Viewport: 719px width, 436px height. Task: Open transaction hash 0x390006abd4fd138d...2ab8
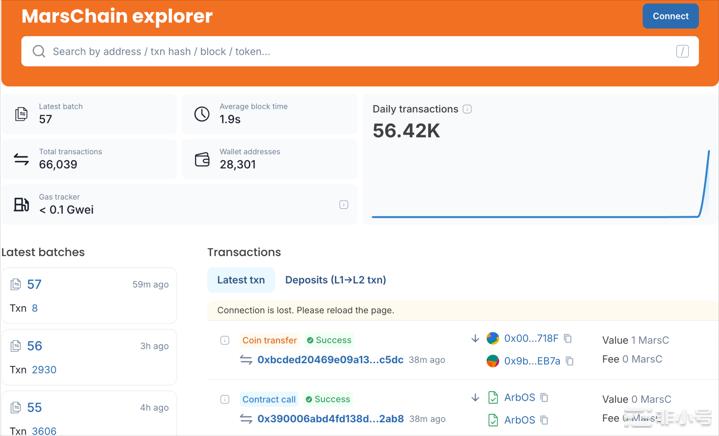tap(330, 419)
